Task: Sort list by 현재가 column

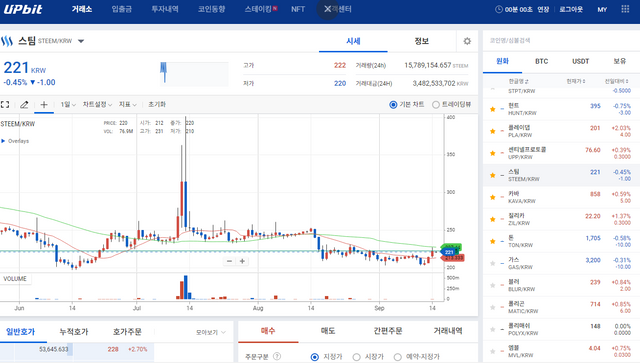Action: click(576, 81)
